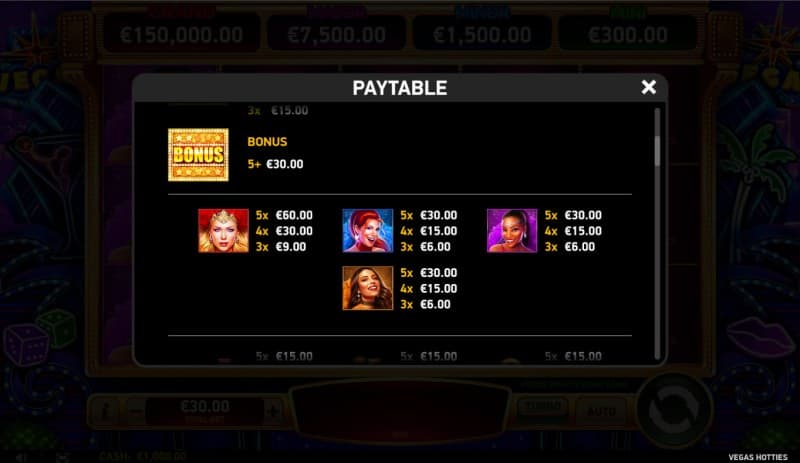Select the brunette woman on gold background
The image size is (800, 463).
368,288
